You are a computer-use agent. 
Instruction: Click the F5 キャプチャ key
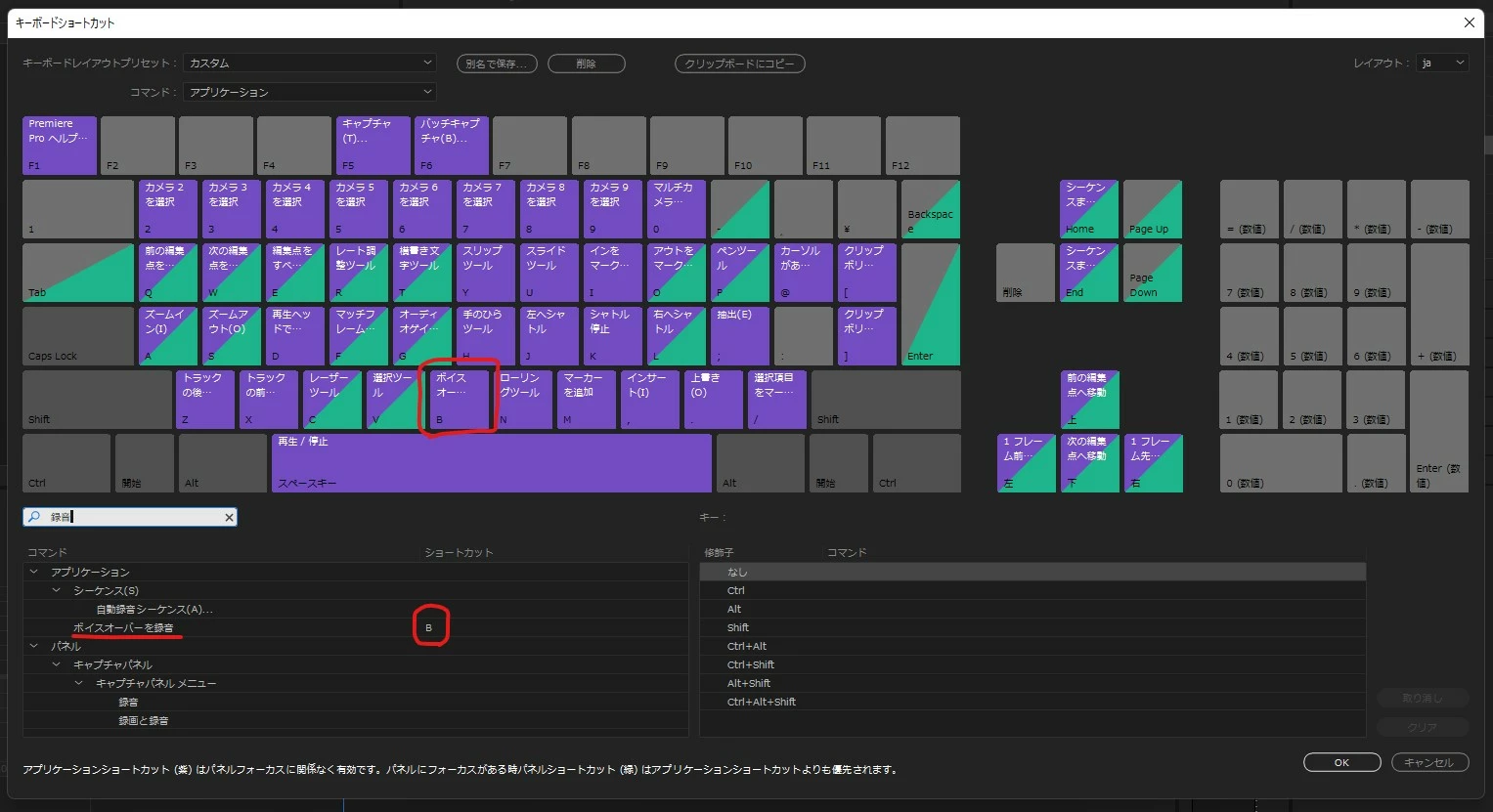(373, 146)
